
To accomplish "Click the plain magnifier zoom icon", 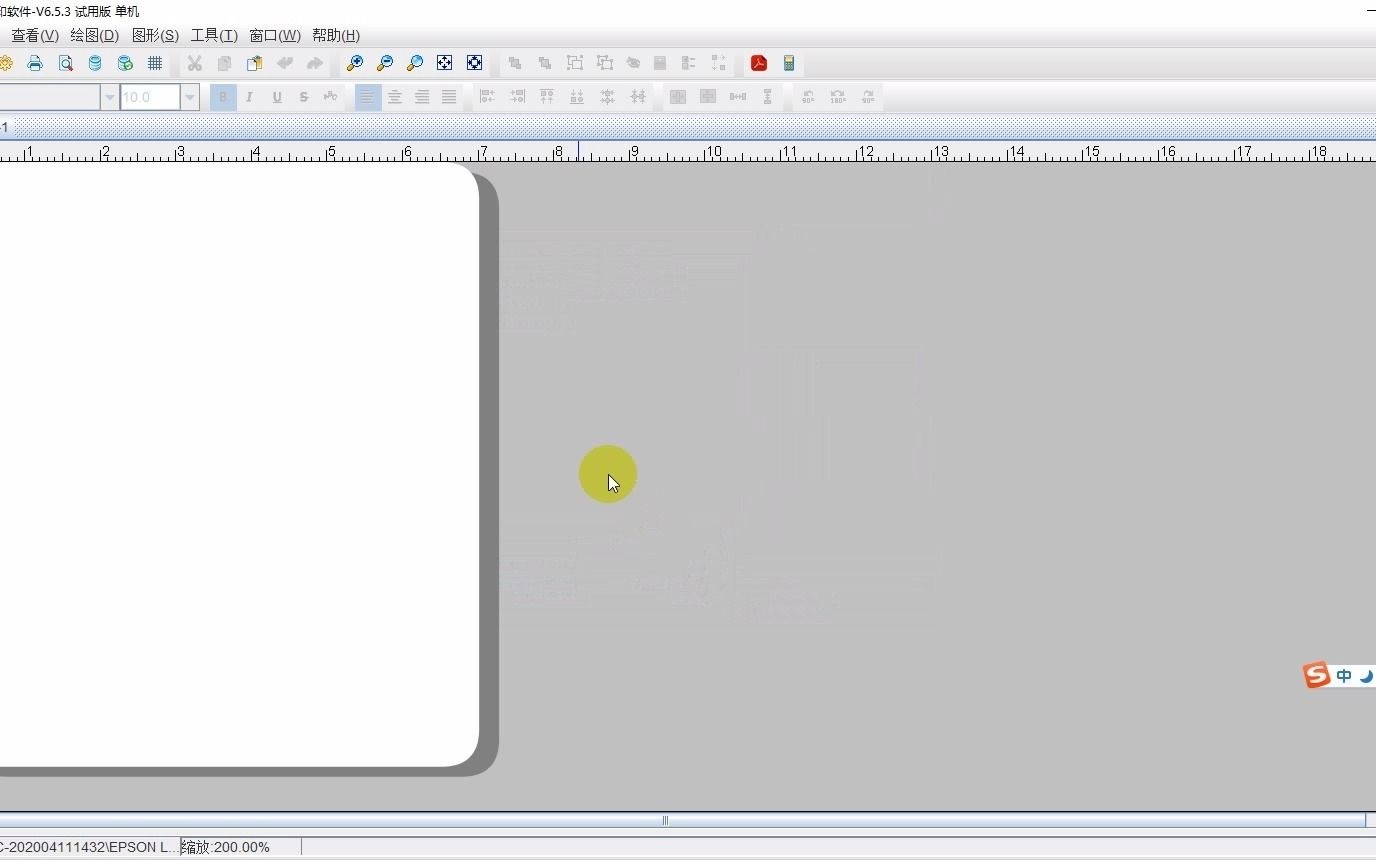I will coord(415,63).
